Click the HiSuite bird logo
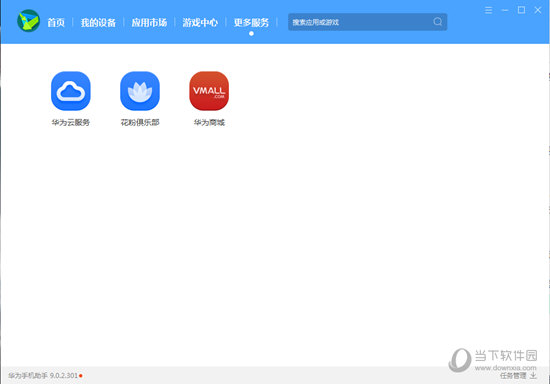Screen dimensions: 550x384 [28, 21]
